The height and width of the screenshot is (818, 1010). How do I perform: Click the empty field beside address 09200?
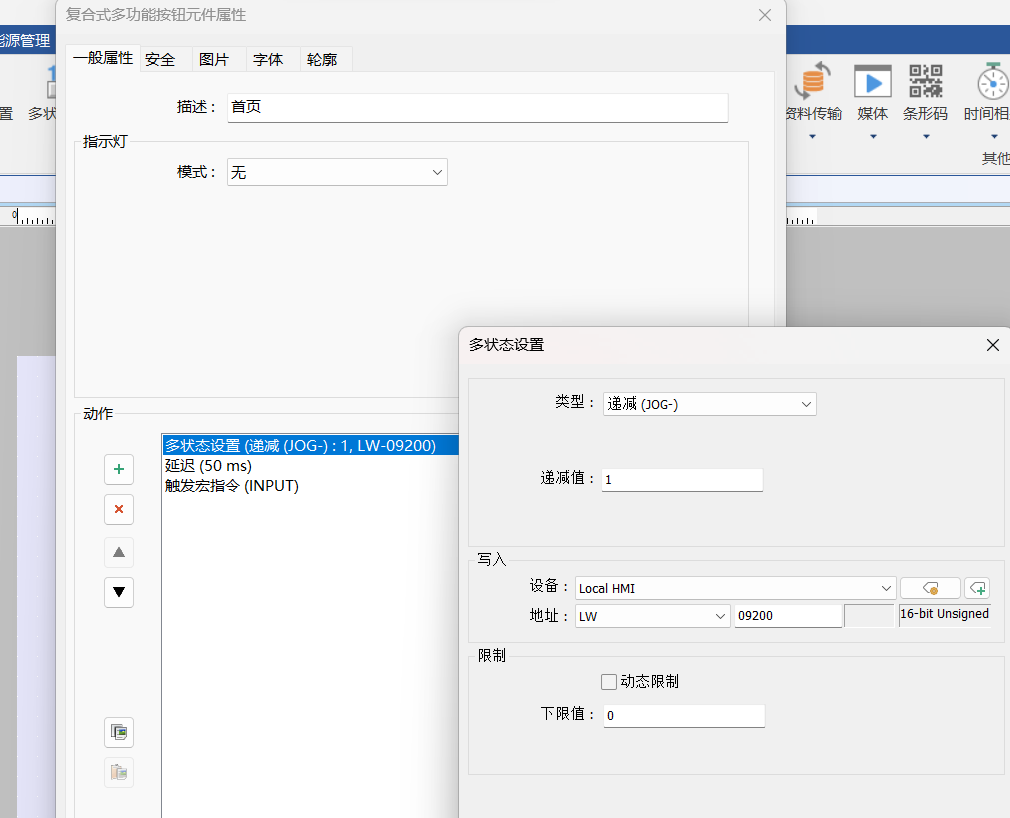(x=869, y=616)
